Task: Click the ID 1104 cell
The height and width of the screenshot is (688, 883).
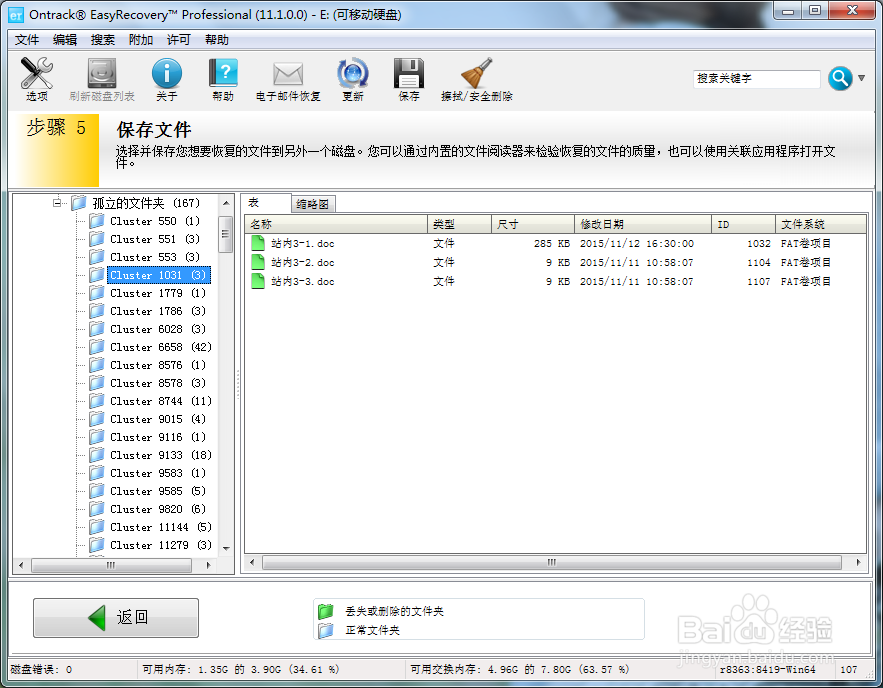Action: point(759,263)
